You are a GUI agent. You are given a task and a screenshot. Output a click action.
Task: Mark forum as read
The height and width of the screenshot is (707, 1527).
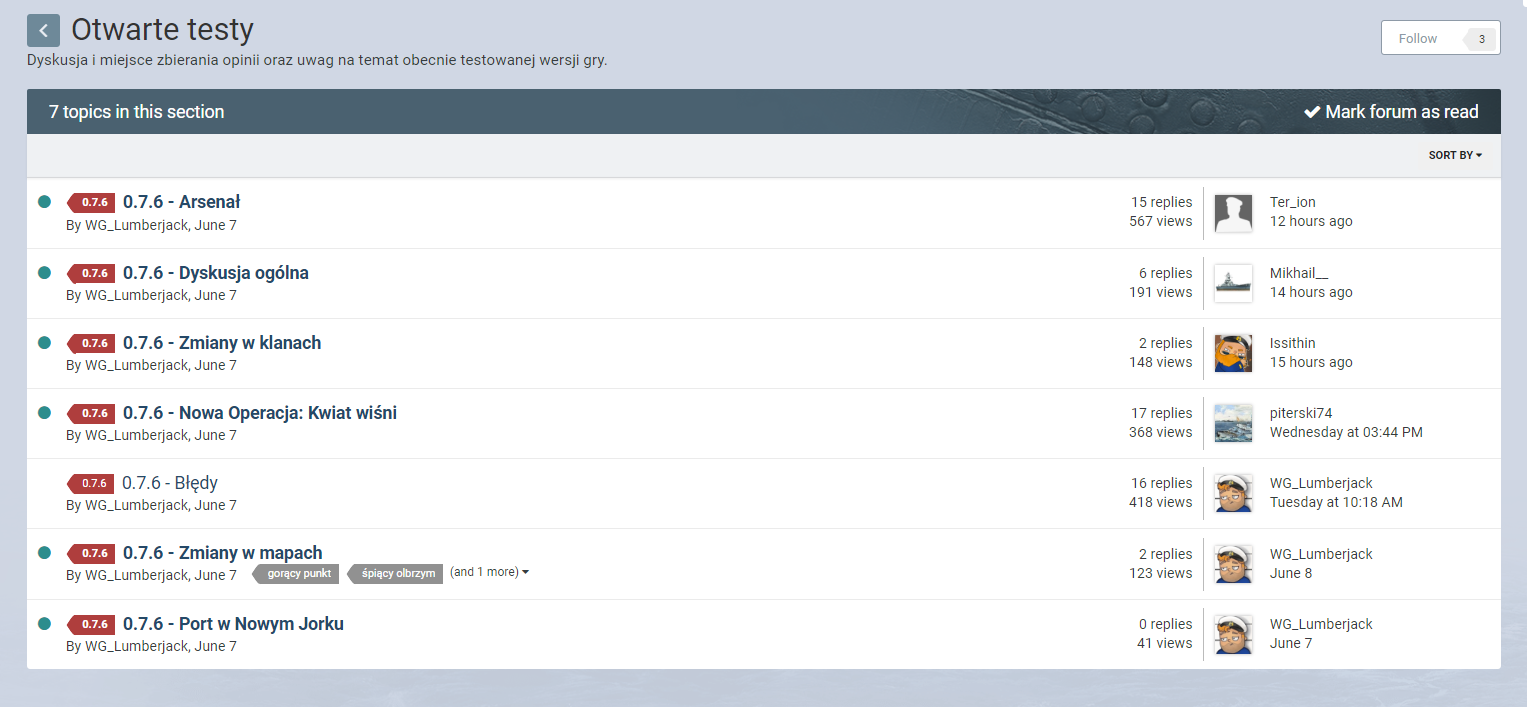point(1391,112)
